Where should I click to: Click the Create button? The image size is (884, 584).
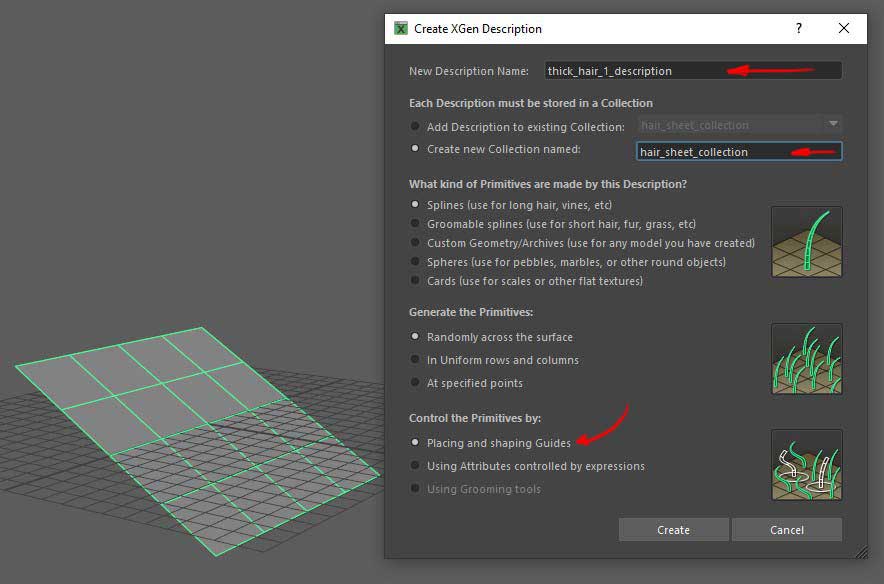(x=673, y=530)
